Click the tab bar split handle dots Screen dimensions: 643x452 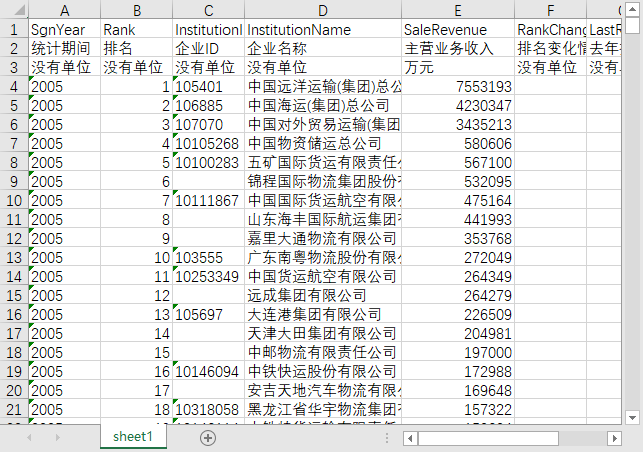click(387, 438)
